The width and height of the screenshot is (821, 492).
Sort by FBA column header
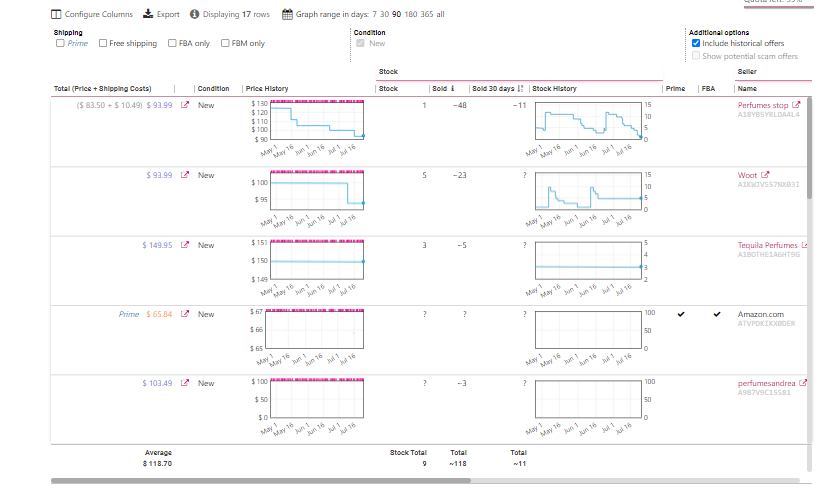[708, 88]
